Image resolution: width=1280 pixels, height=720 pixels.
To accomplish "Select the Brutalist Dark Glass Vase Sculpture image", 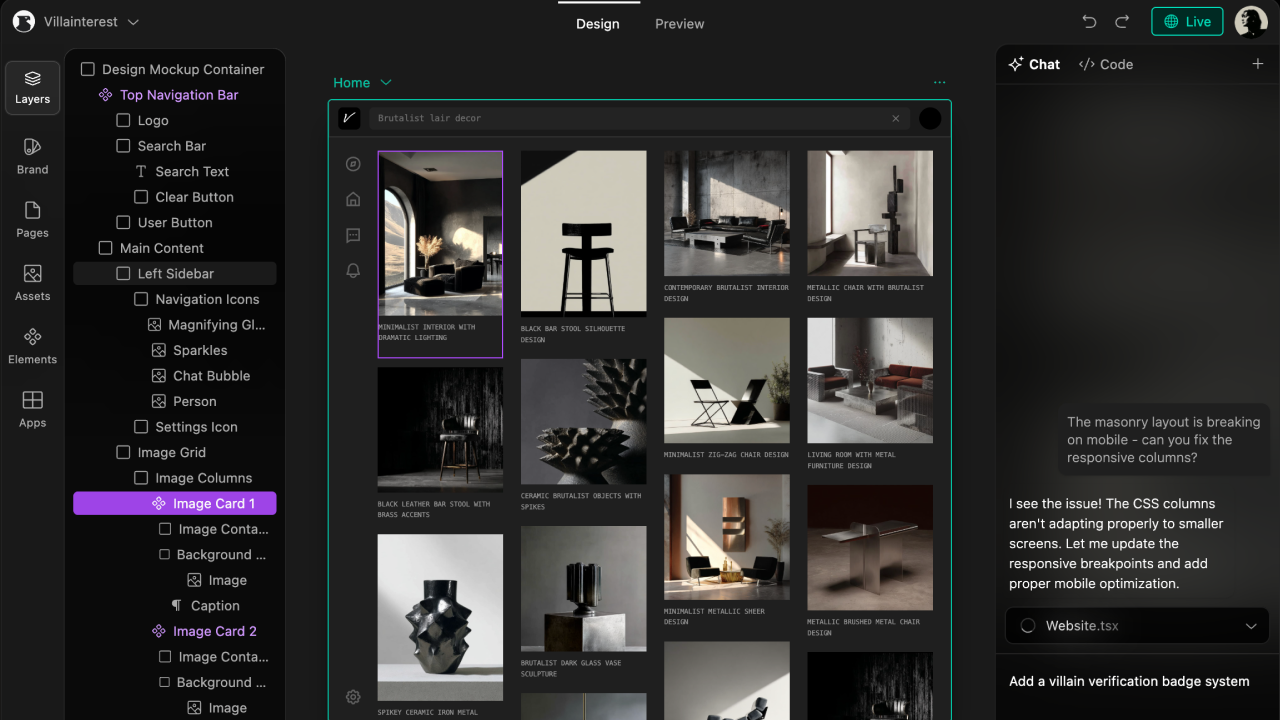I will pyautogui.click(x=584, y=589).
